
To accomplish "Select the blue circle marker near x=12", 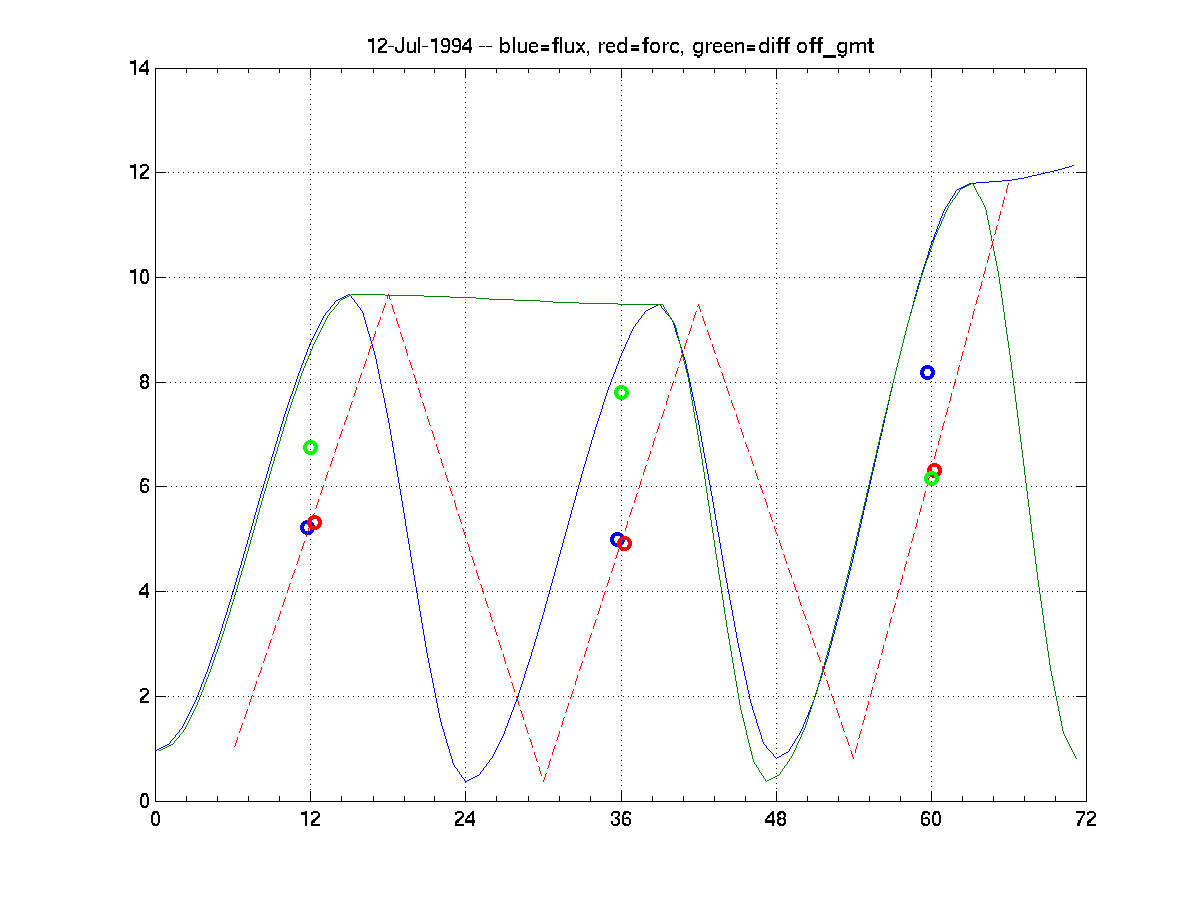I will tap(306, 527).
